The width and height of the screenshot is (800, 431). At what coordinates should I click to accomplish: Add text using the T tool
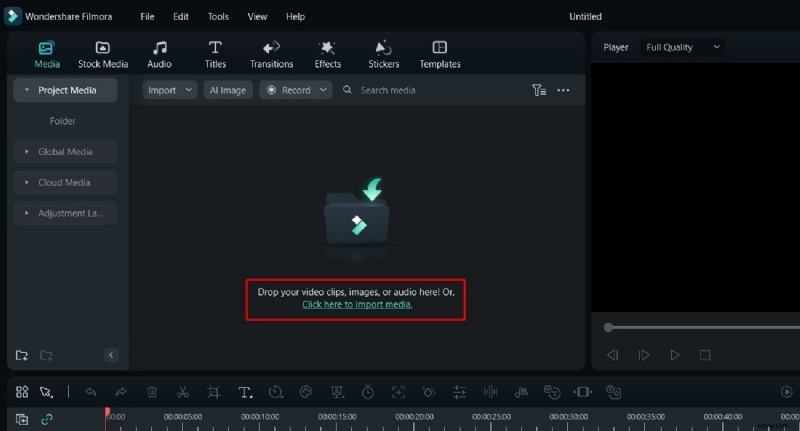click(x=245, y=393)
